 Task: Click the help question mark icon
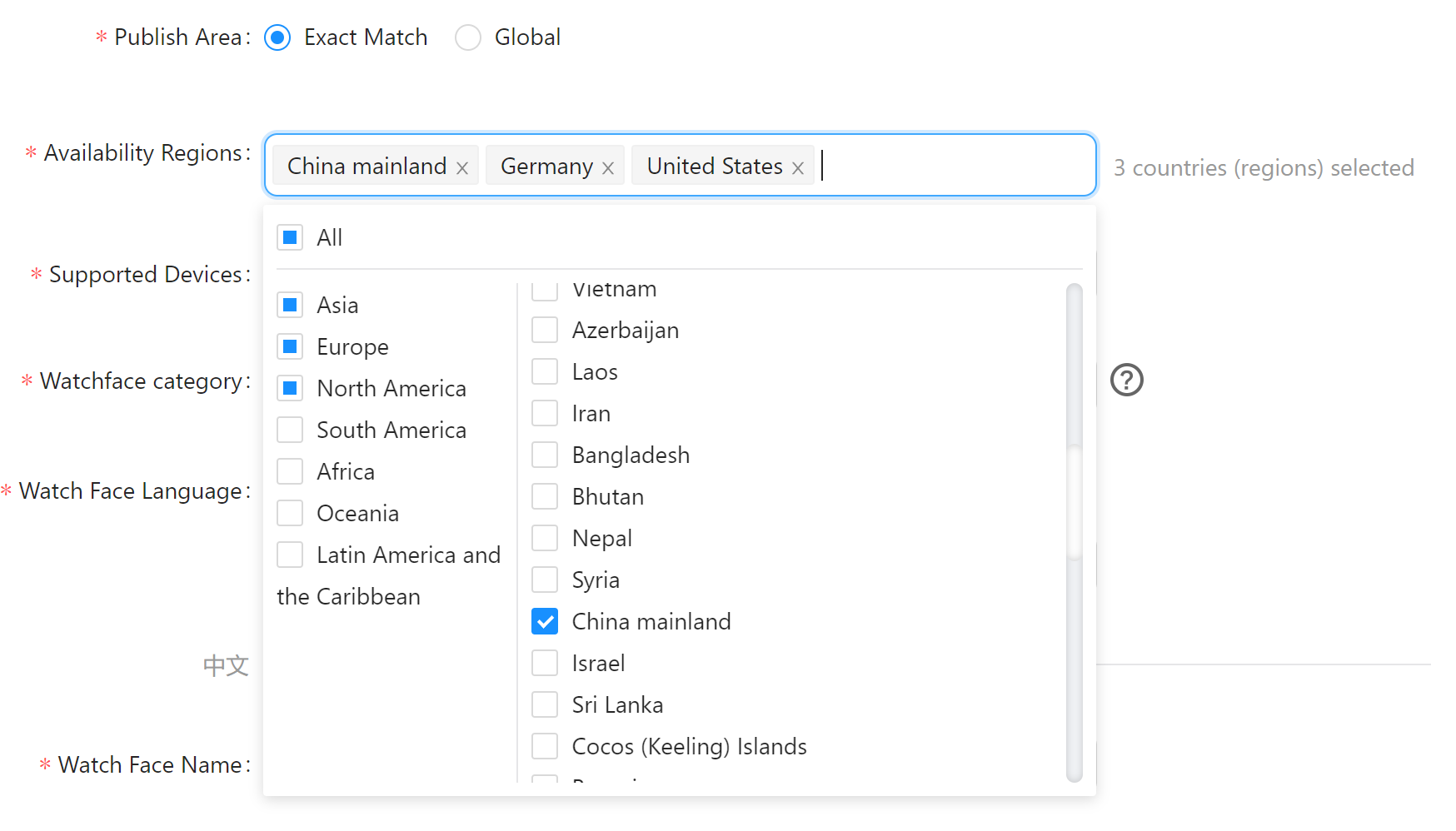[1126, 380]
